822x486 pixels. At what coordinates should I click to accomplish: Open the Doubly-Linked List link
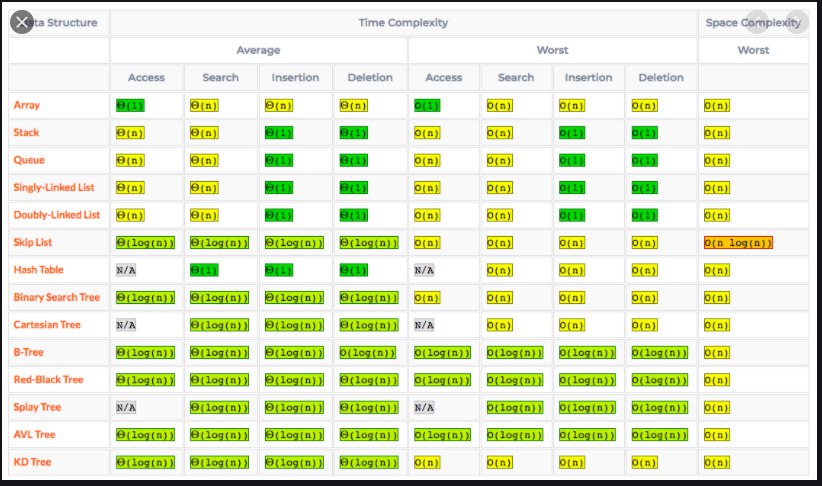pos(57,214)
